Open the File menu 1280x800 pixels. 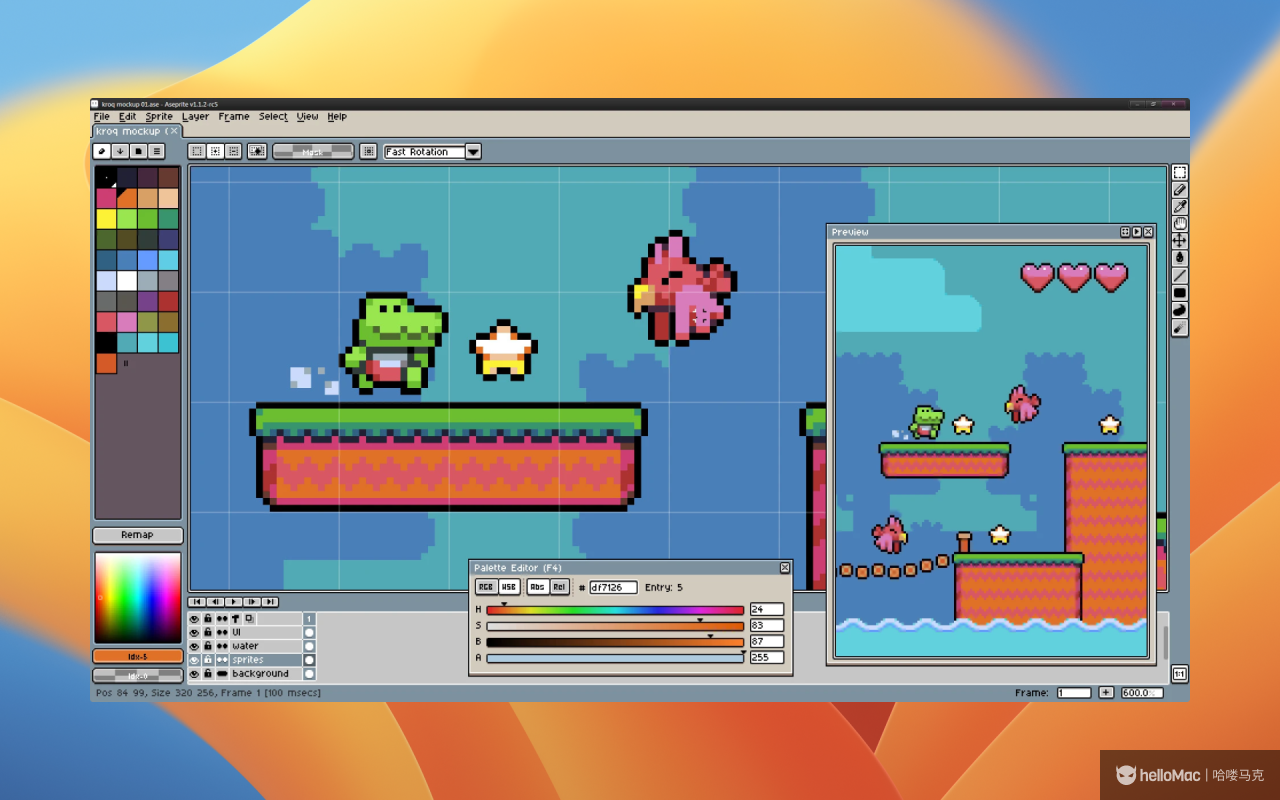[102, 117]
